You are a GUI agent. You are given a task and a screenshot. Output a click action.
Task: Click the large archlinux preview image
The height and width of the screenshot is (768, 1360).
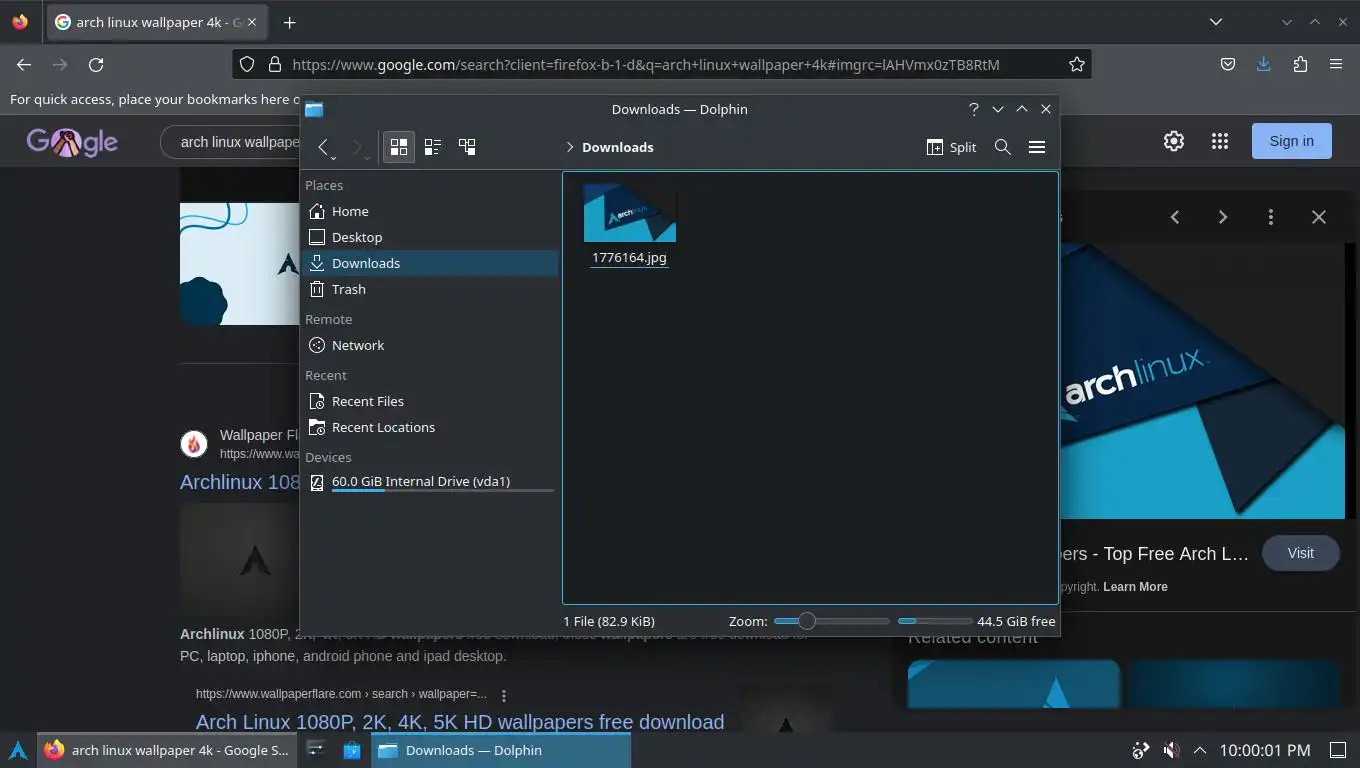tap(1202, 380)
